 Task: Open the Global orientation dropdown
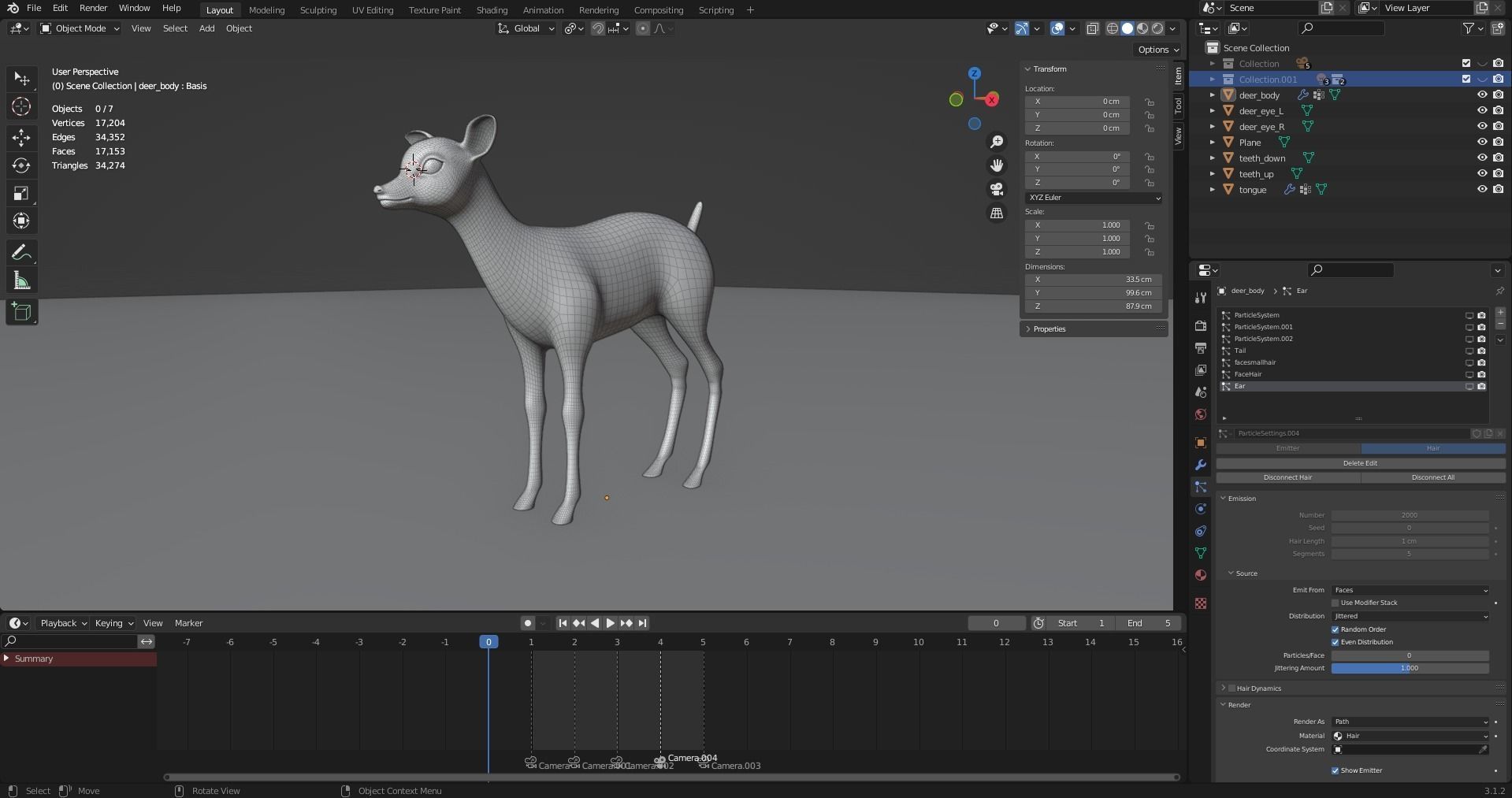(526, 28)
